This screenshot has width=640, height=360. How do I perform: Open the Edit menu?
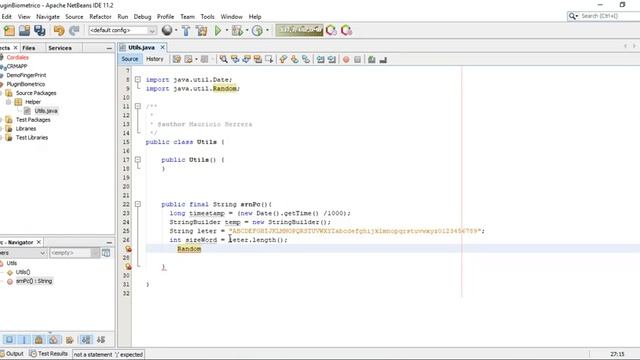point(7,17)
